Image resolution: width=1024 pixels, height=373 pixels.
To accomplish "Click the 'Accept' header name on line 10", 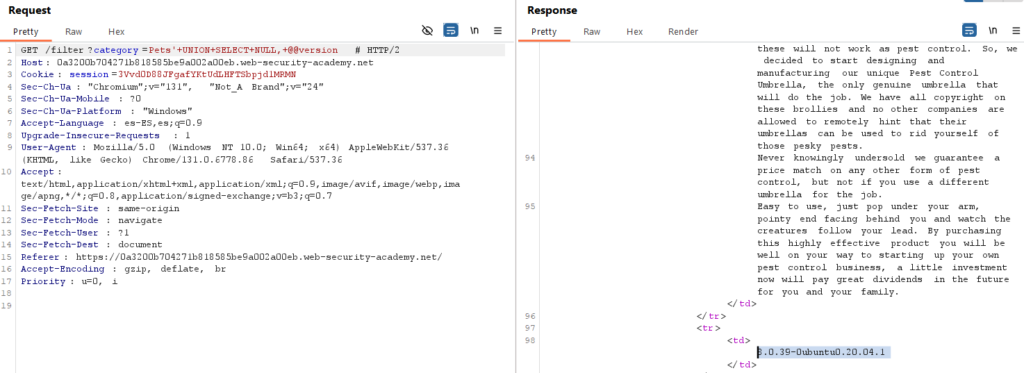I will click(38, 172).
